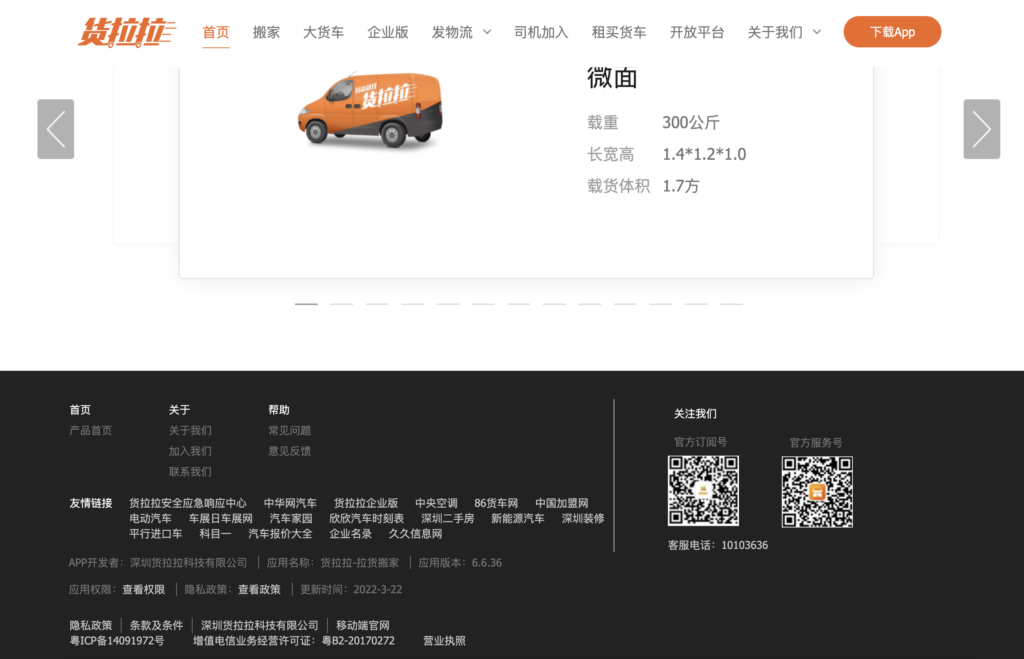Open the 联系我们 footer link
This screenshot has height=659, width=1024.
pos(190,472)
